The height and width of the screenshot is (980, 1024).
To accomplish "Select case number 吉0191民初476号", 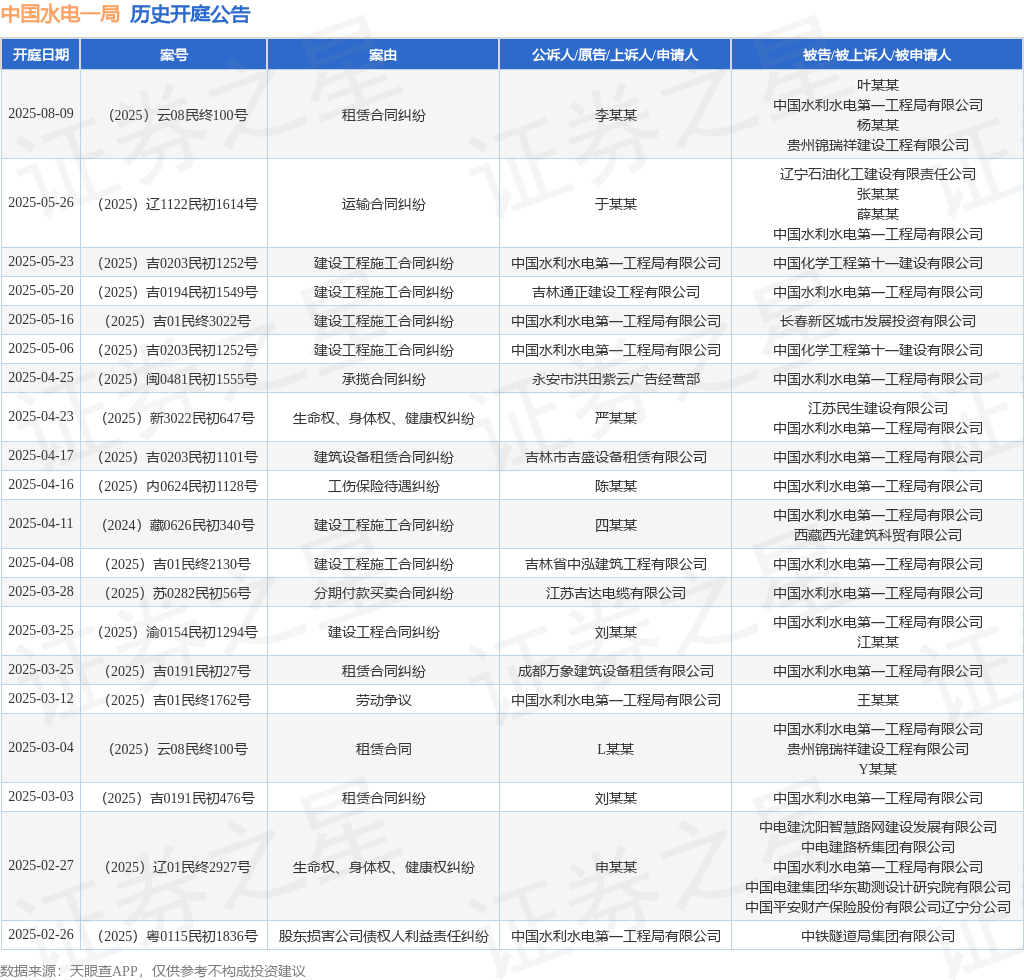I will (178, 798).
